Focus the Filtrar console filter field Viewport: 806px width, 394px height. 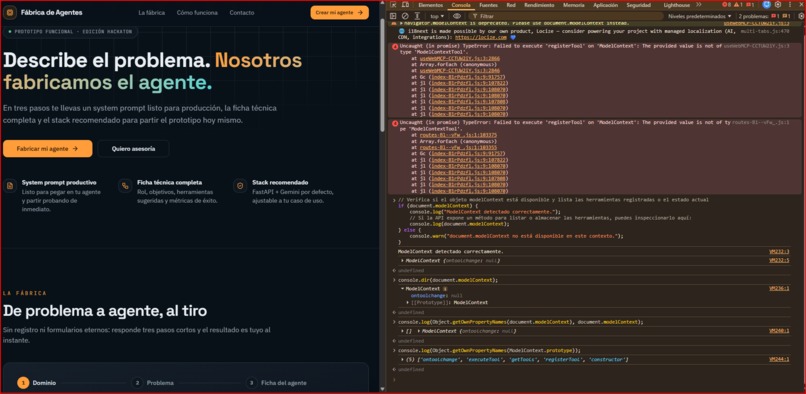click(565, 16)
